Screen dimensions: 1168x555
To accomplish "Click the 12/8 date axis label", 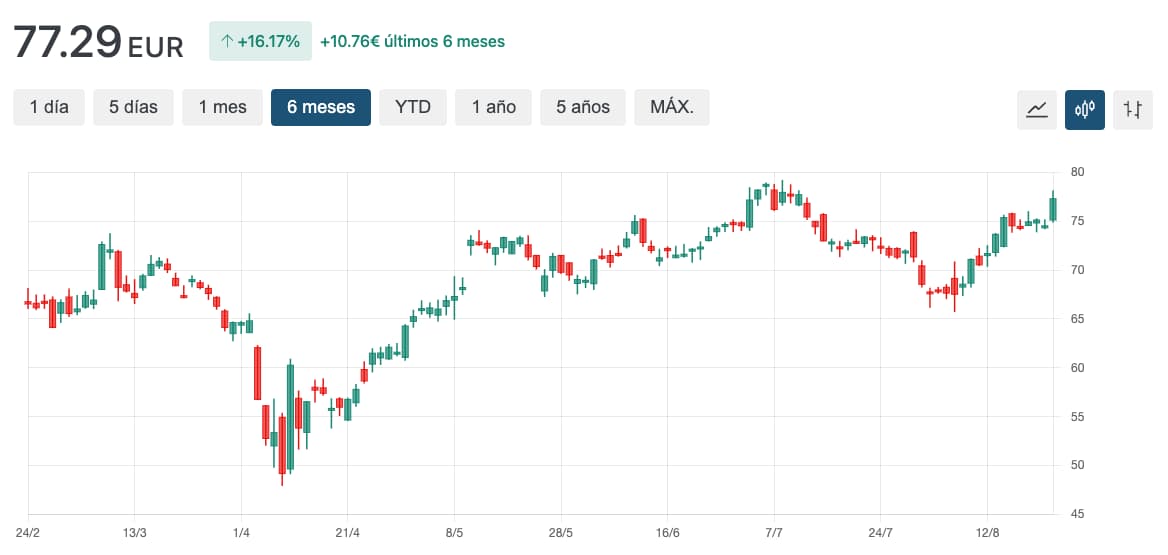I will coord(987,533).
